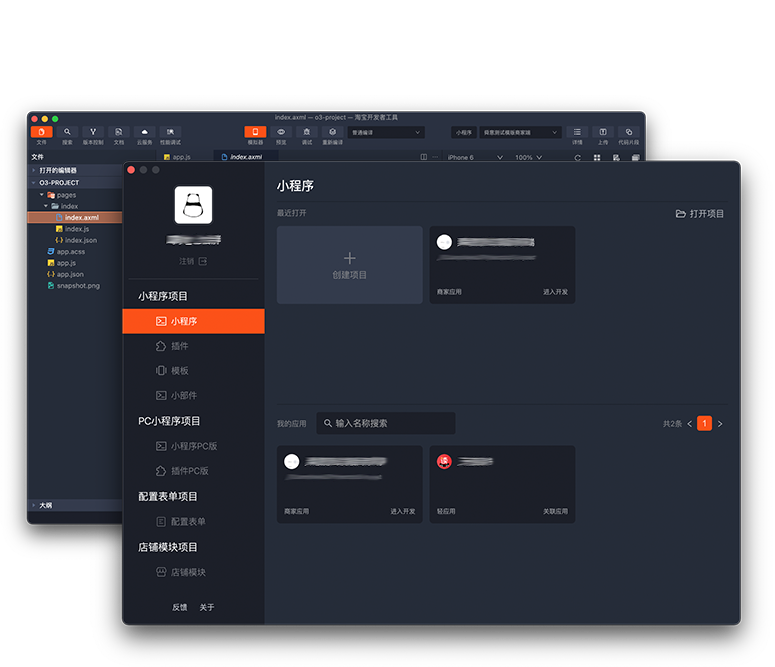775x667 pixels.
Task: Expand the 打开的编辑器 section
Action: (x=75, y=170)
